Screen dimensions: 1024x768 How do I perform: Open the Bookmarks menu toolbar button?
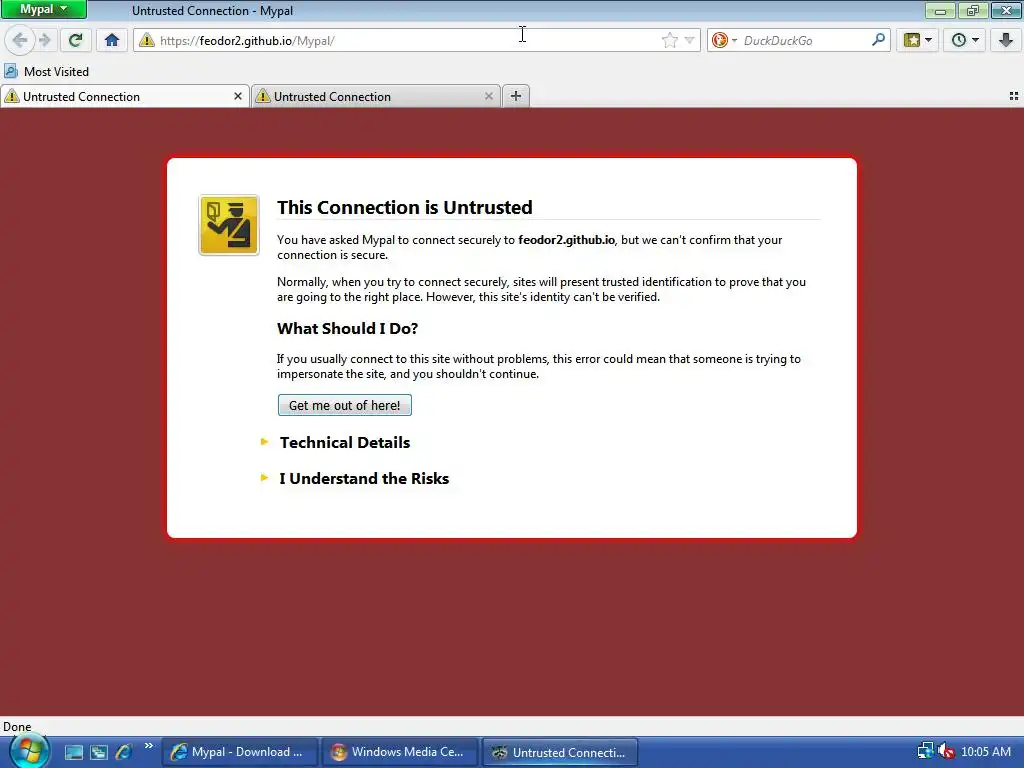click(x=918, y=40)
